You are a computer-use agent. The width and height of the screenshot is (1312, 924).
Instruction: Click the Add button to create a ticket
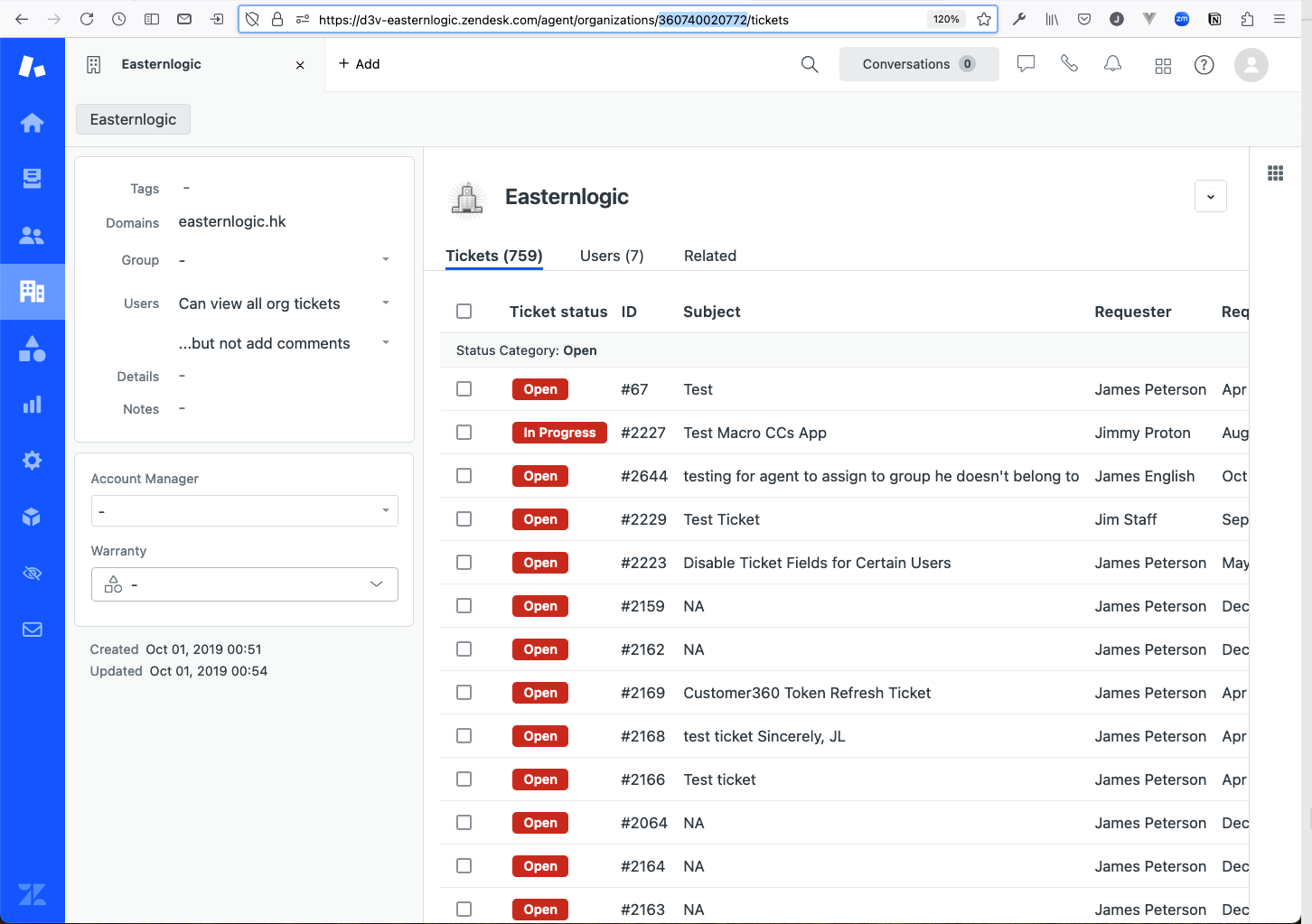[x=359, y=63]
